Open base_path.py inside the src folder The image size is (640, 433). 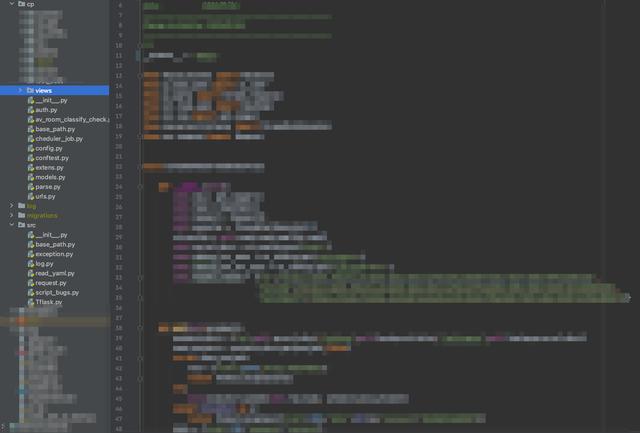click(55, 244)
